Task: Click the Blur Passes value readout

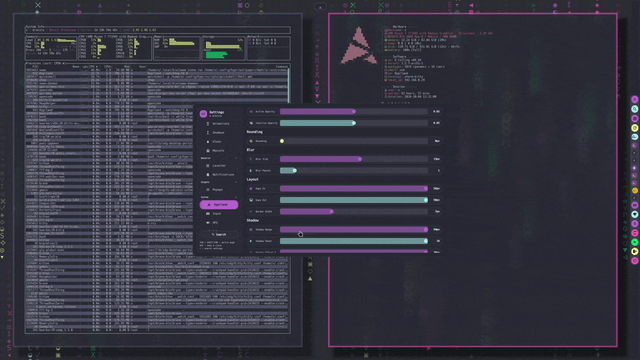Action: click(x=438, y=171)
